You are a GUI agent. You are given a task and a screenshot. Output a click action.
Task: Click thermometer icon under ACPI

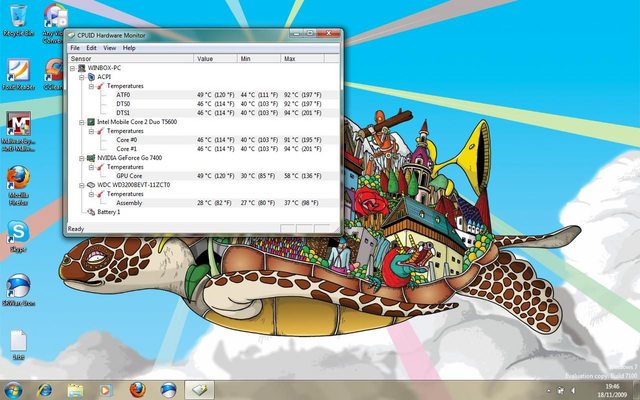click(100, 86)
